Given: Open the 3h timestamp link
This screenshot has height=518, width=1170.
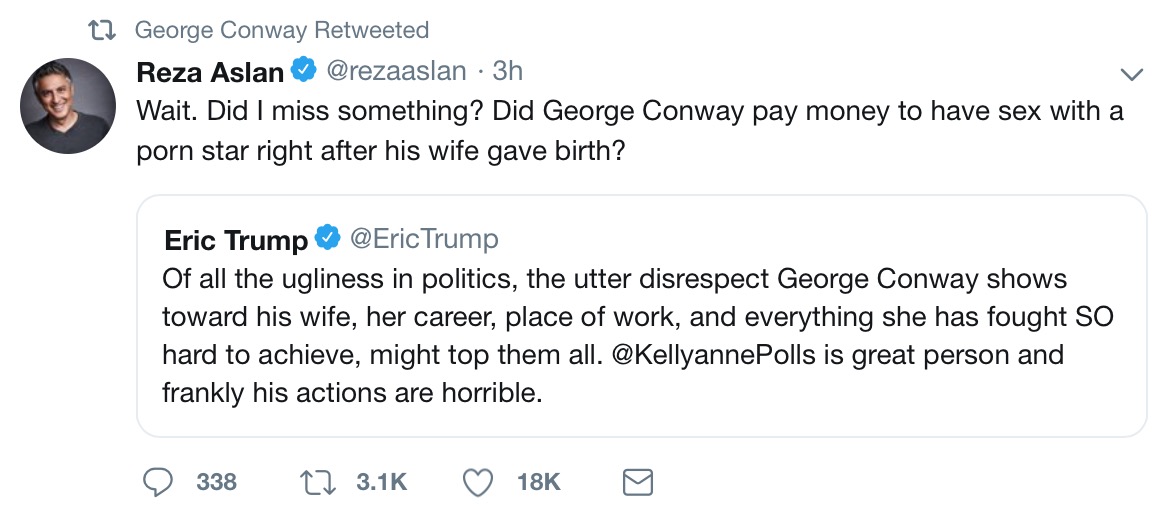Looking at the screenshot, I should [508, 72].
